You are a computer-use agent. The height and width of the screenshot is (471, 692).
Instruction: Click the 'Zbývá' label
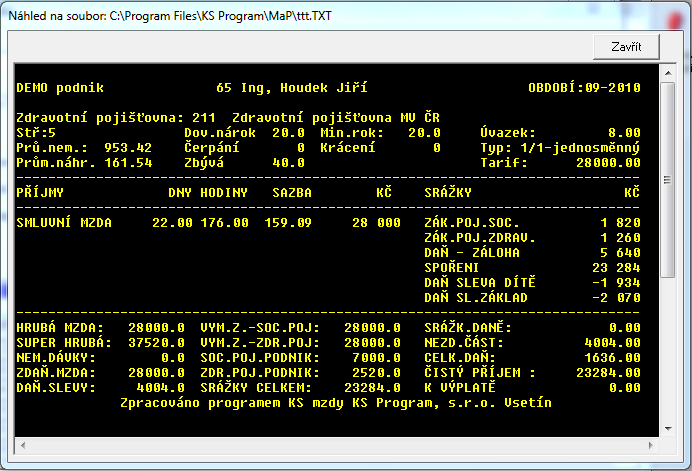click(x=204, y=163)
